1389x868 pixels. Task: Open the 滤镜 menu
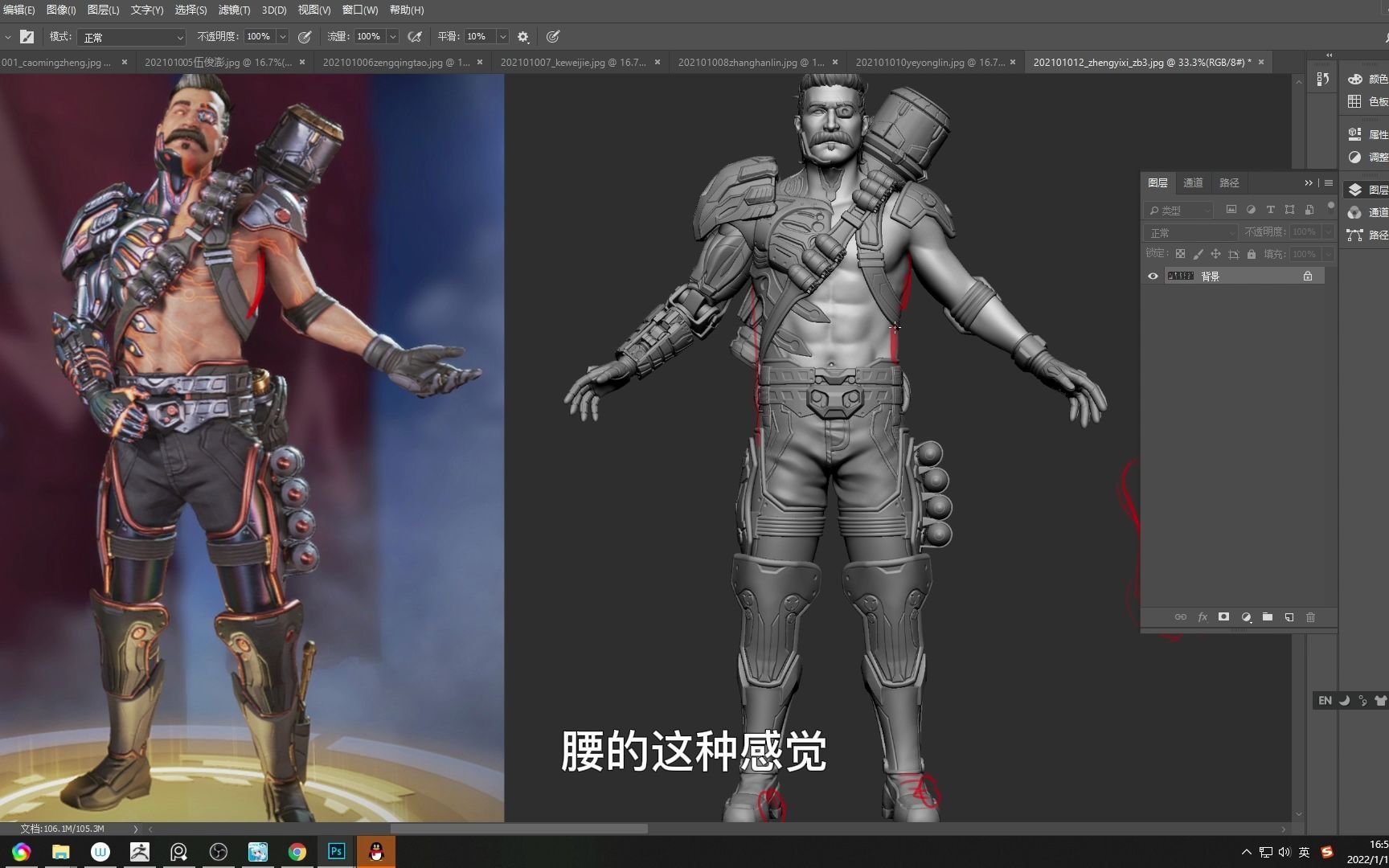pyautogui.click(x=232, y=10)
